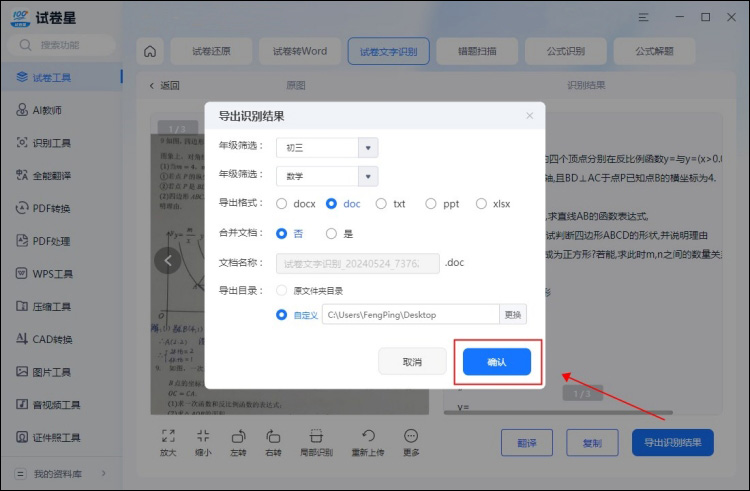Switch to the 试卷转Word tab
Screen dimensions: 750x491
[300, 51]
